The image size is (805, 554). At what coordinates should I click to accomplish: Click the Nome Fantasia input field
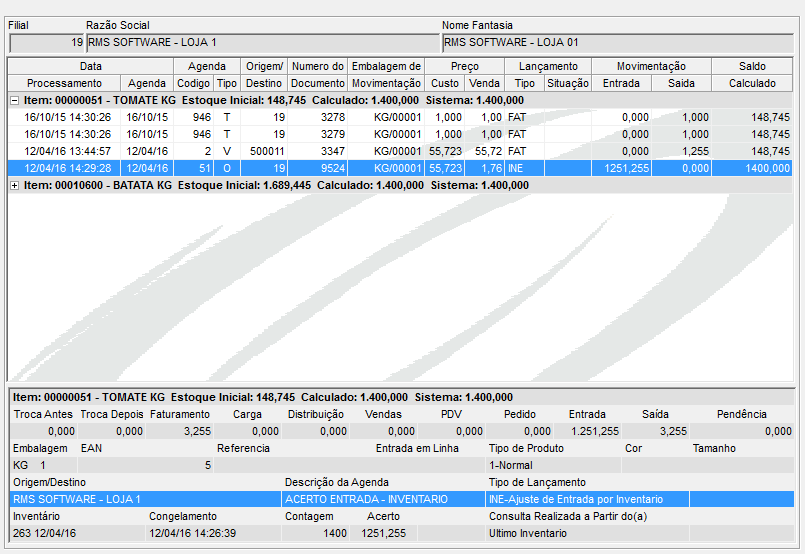[618, 43]
